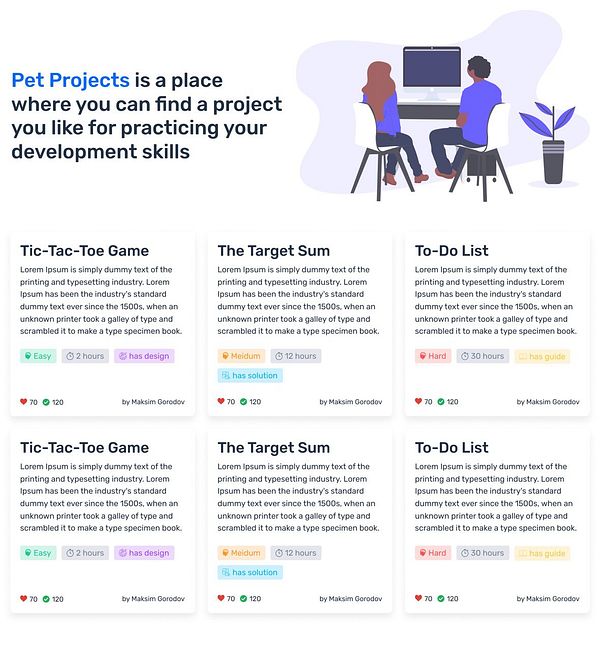600x651 pixels.
Task: Click by Maksim Gorodov on top To-Do card
Action: point(548,401)
